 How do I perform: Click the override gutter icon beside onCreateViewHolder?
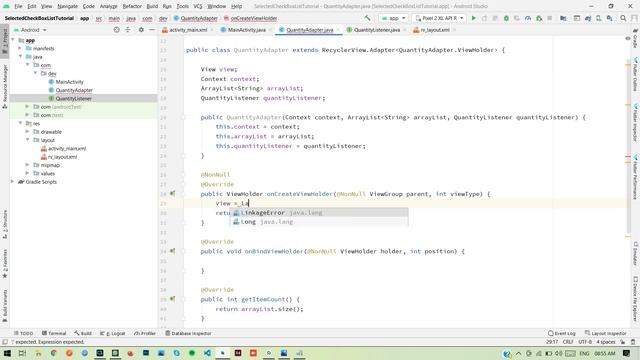click(173, 194)
